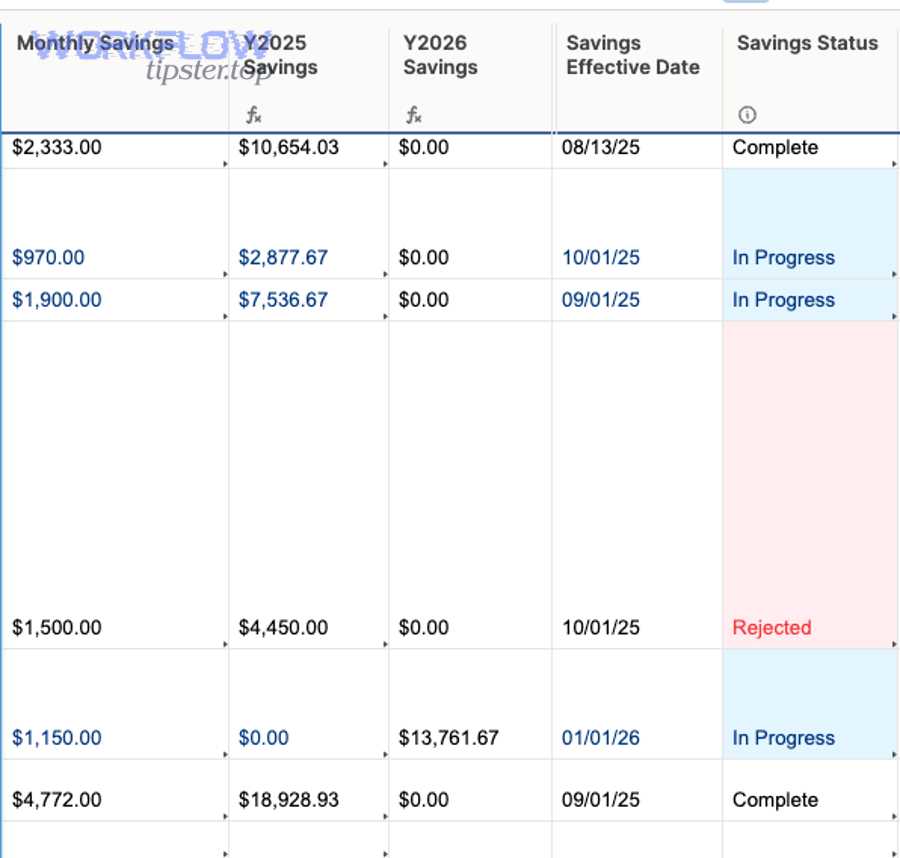Viewport: 900px width, 858px height.
Task: Click the 08/13/25 effective date cell
Action: coord(601,148)
